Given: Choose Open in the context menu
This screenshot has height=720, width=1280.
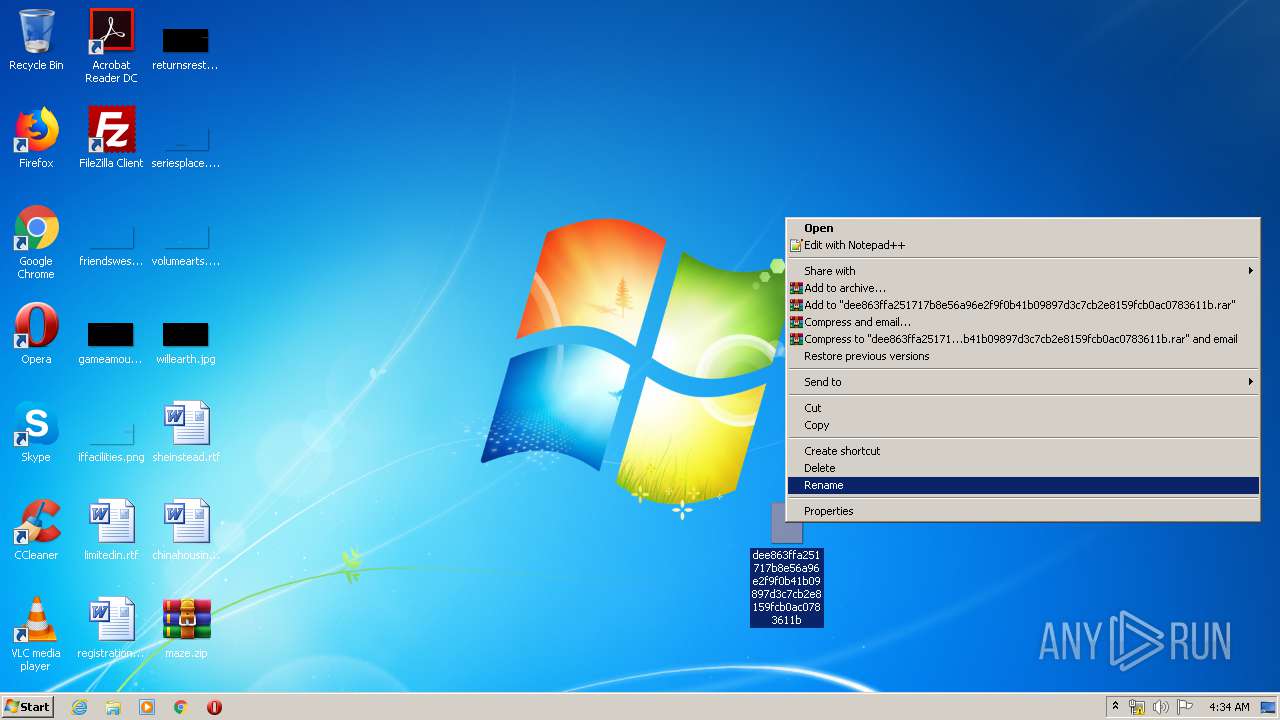Looking at the screenshot, I should 1023,228.
